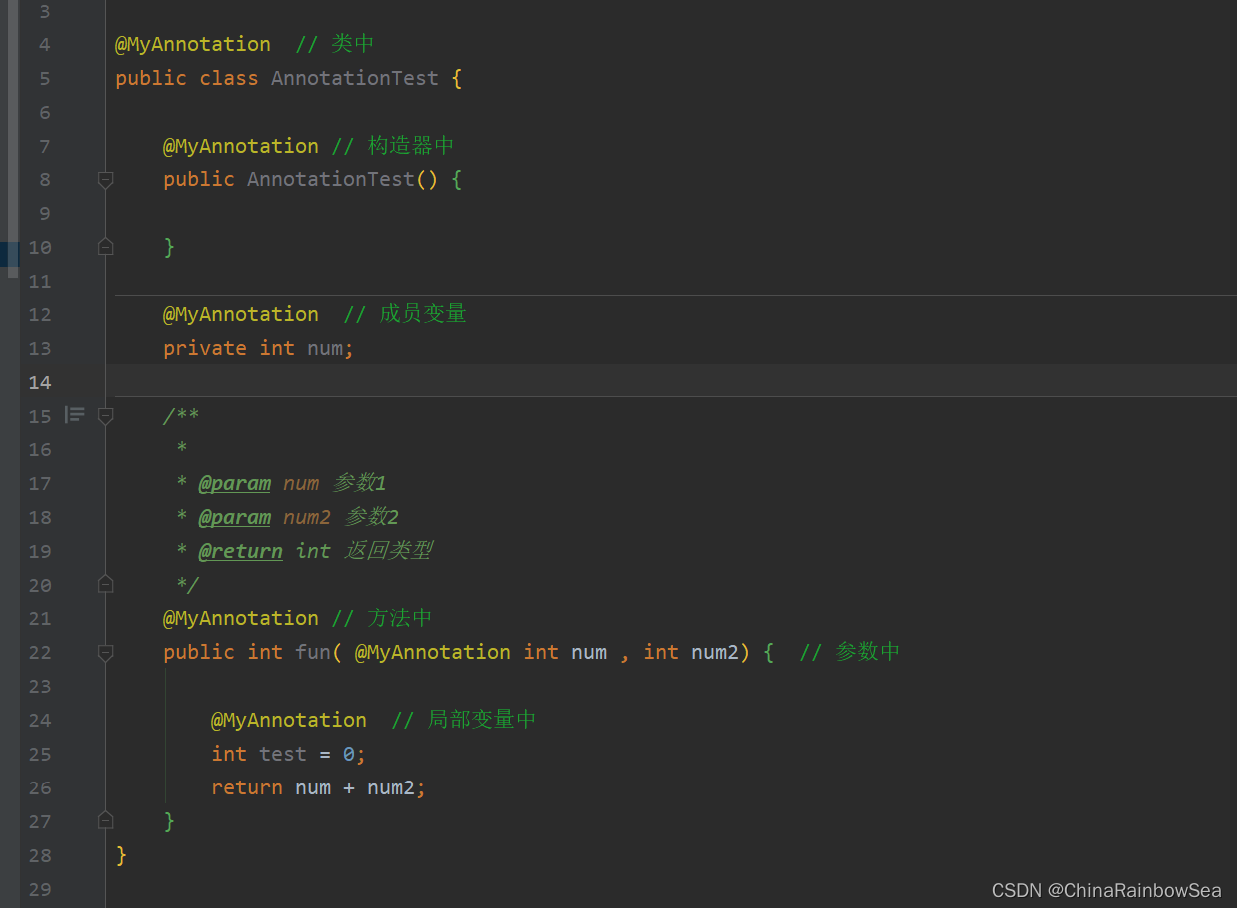Collapse the Javadoc comment at line 15
The height and width of the screenshot is (908, 1237).
coord(105,416)
